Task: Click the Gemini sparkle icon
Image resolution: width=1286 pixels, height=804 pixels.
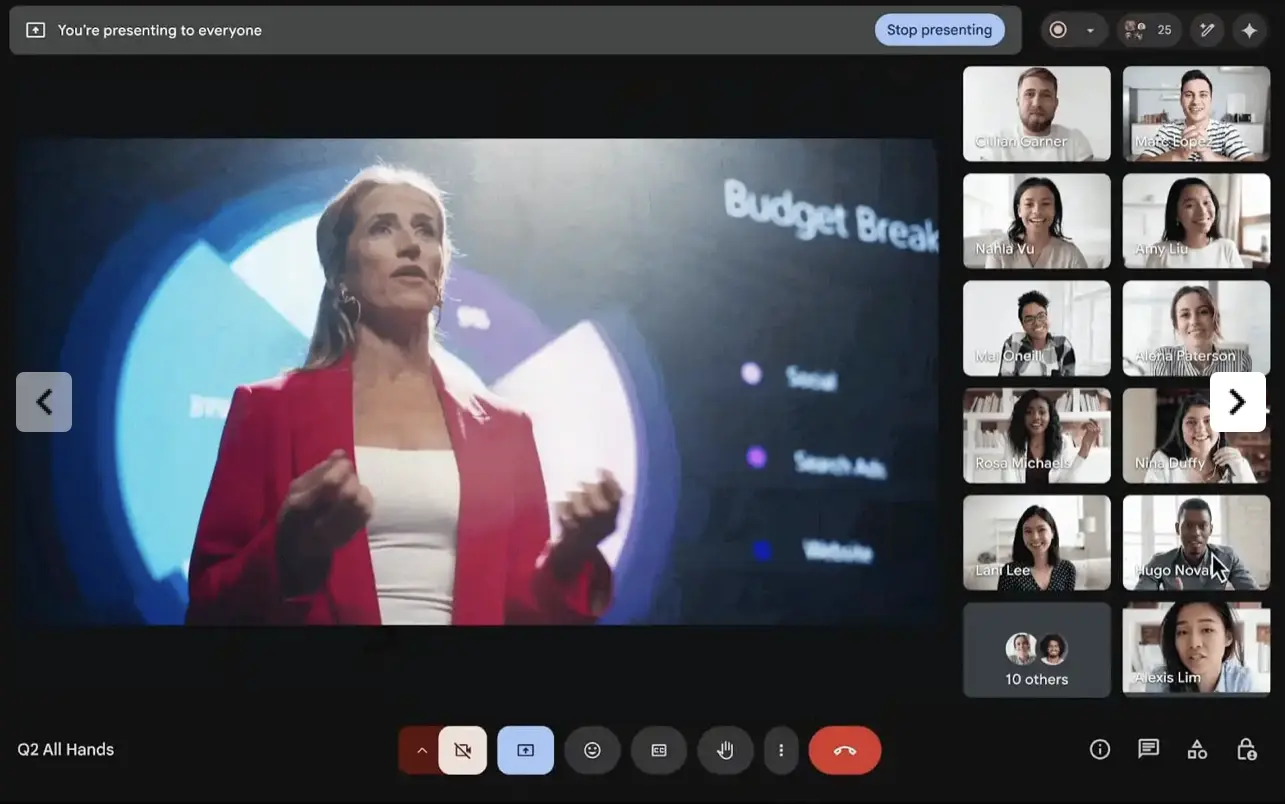Action: pyautogui.click(x=1249, y=30)
